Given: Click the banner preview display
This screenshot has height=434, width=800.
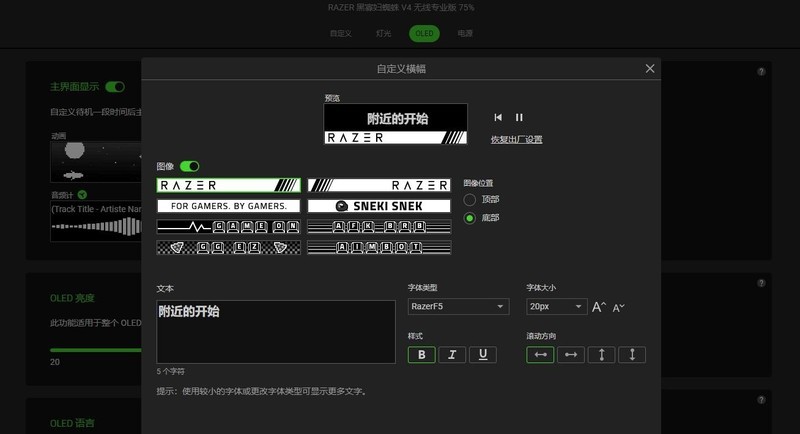Looking at the screenshot, I should (395, 124).
